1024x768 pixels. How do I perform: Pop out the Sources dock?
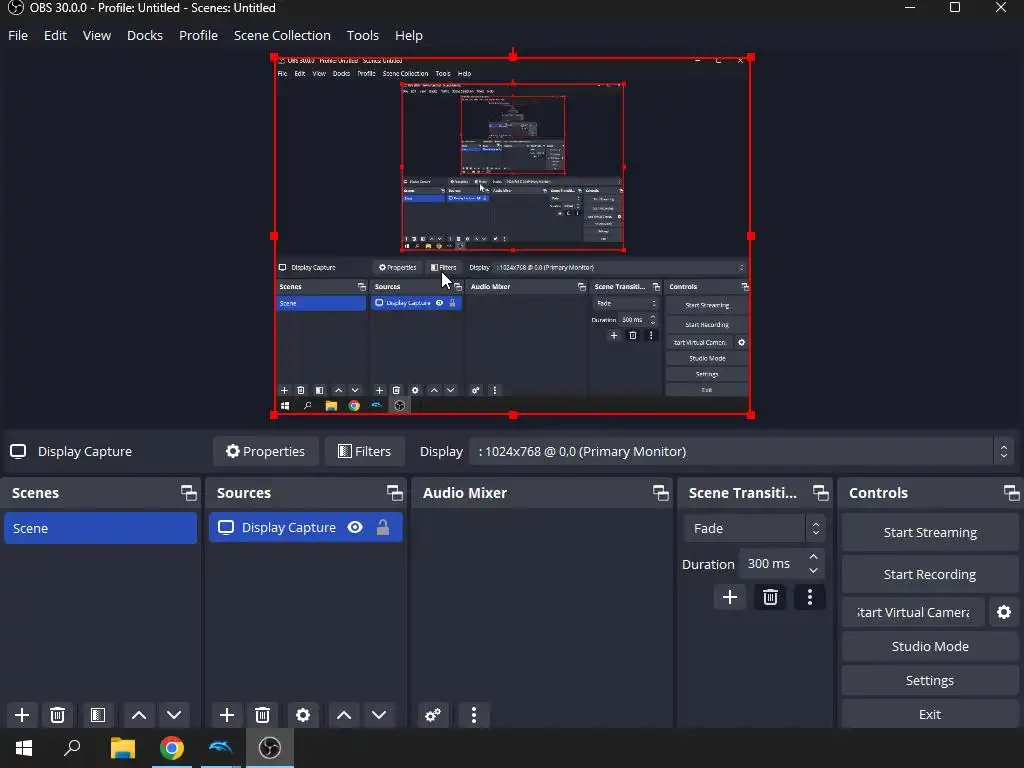394,493
